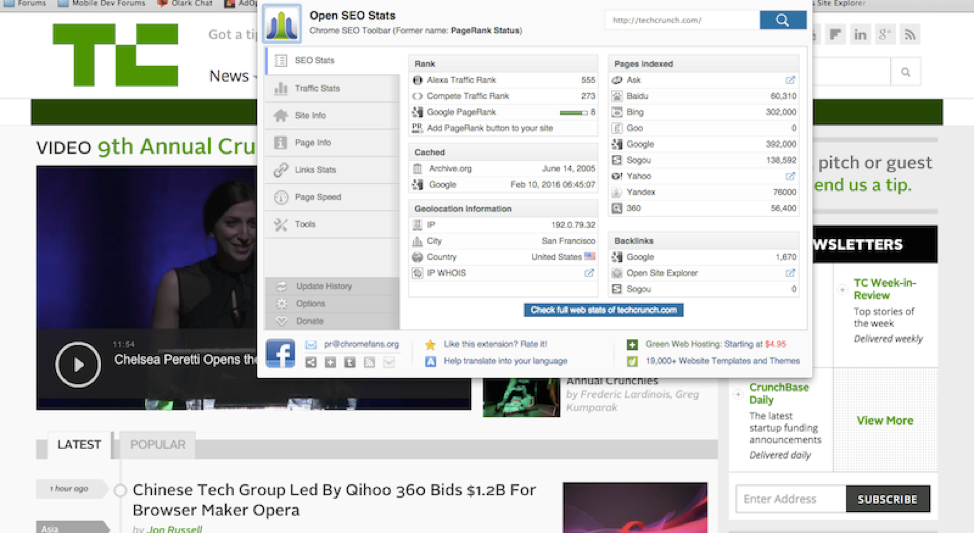Image resolution: width=974 pixels, height=533 pixels.
Task: Open TechCrunch Google plus icon
Action: pyautogui.click(x=885, y=35)
